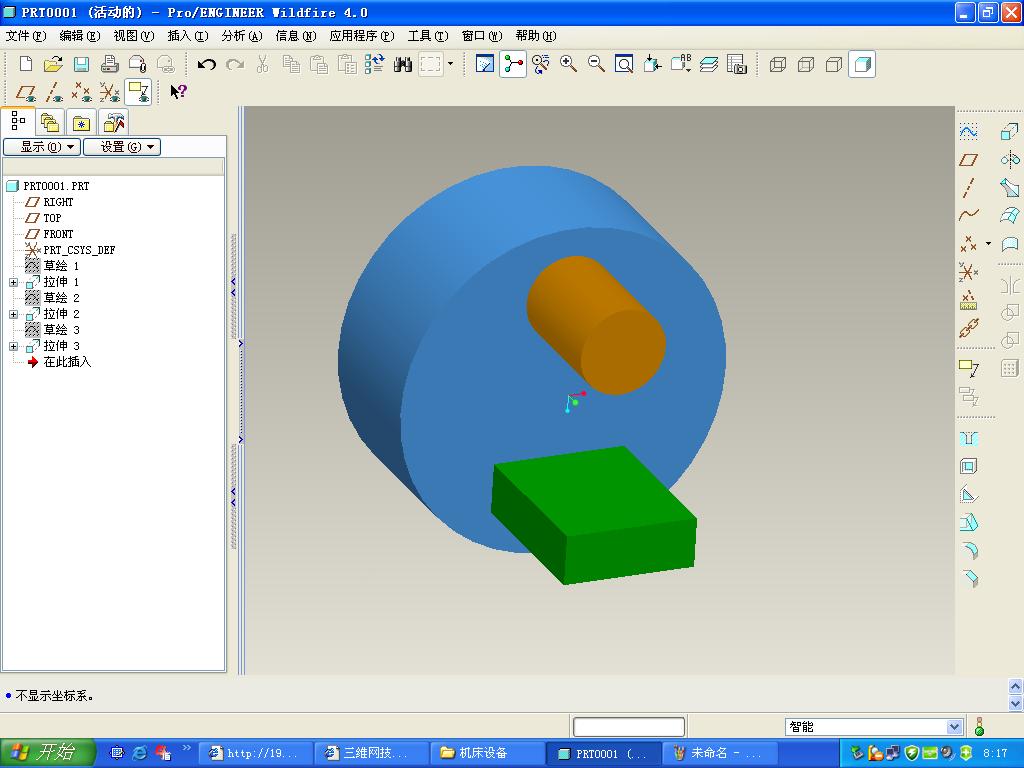Click the New file icon

click(x=25, y=64)
